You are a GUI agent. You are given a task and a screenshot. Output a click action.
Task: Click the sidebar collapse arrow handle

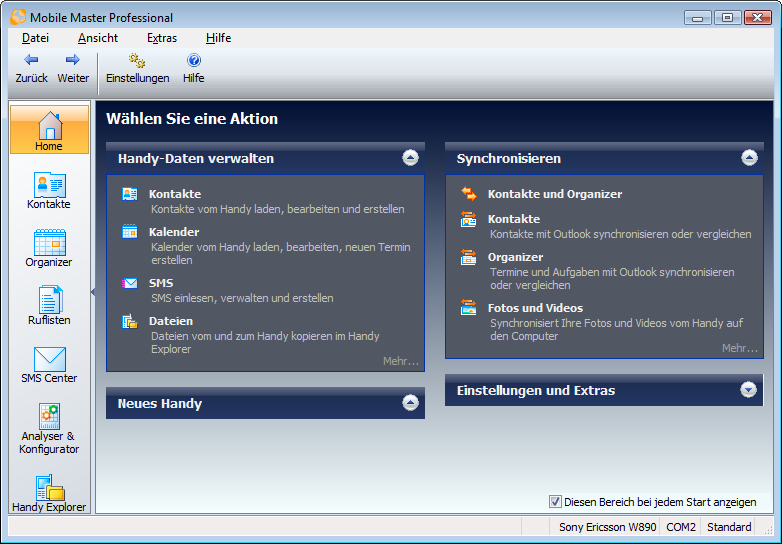pos(93,292)
